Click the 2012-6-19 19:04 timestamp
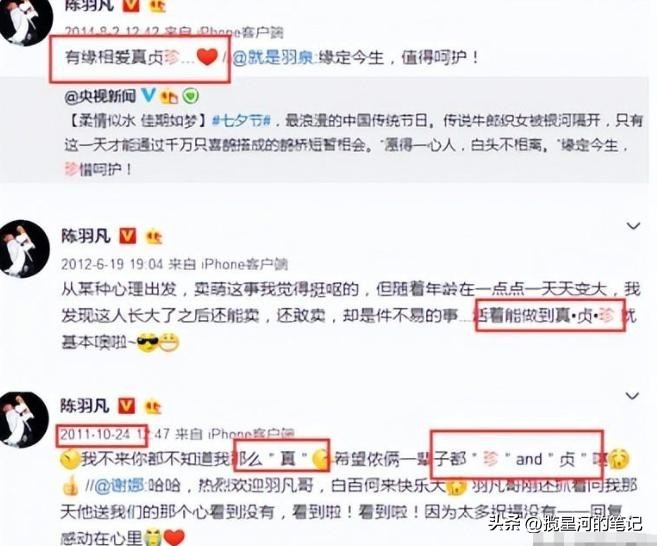Screen dimensions: 657x546 coord(112,264)
